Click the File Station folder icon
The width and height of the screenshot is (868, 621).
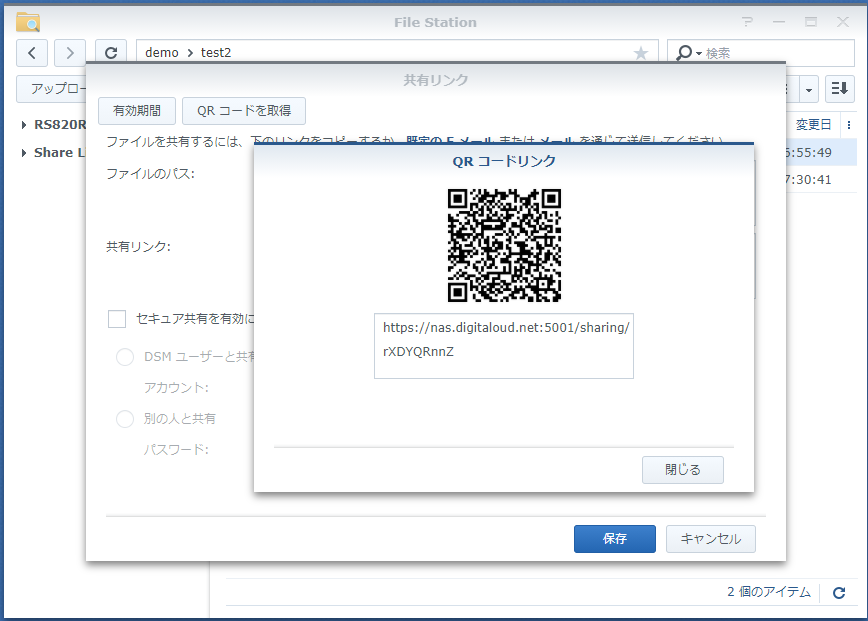[x=28, y=22]
